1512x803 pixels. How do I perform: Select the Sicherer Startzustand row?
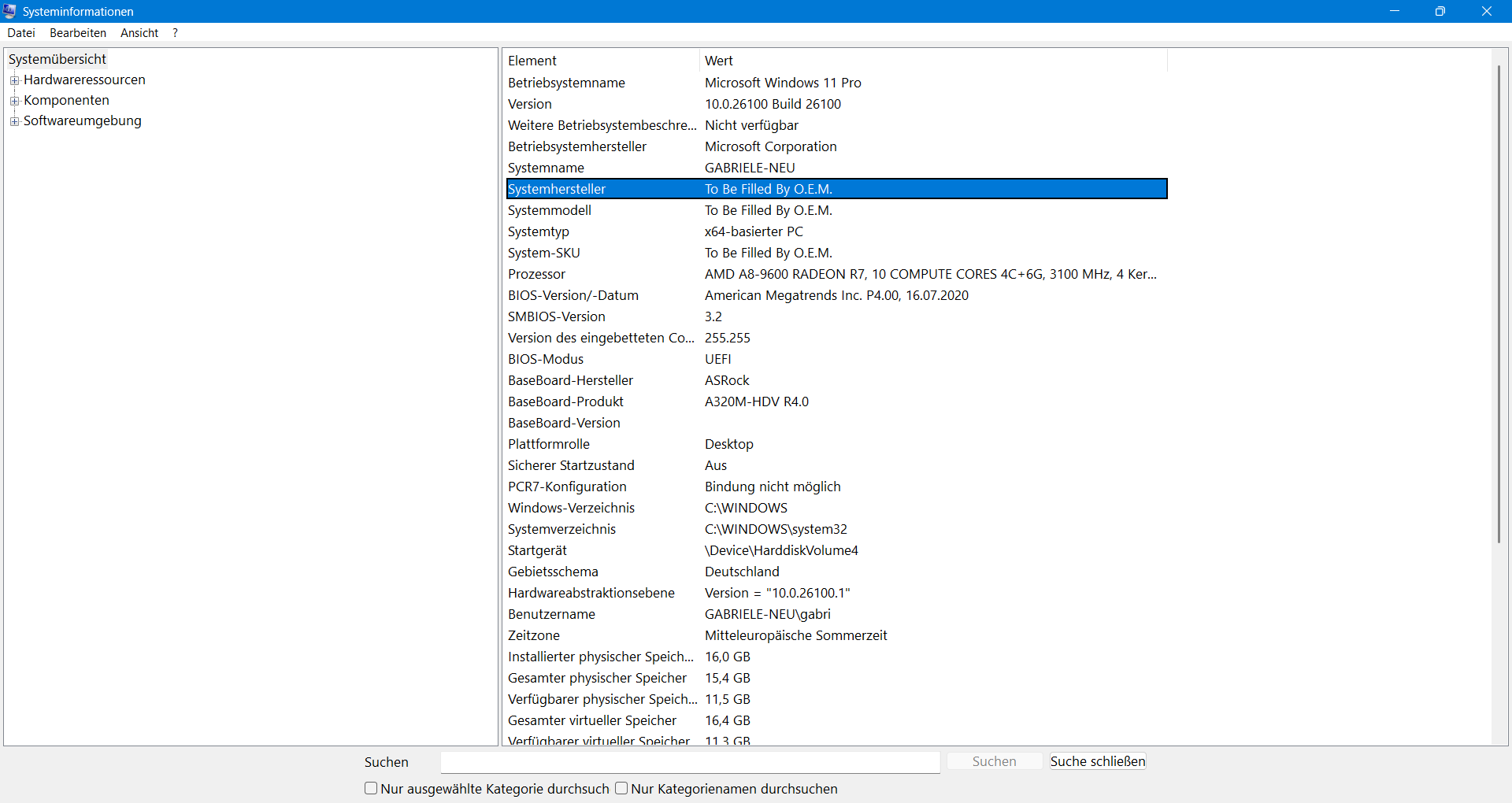[x=836, y=465]
